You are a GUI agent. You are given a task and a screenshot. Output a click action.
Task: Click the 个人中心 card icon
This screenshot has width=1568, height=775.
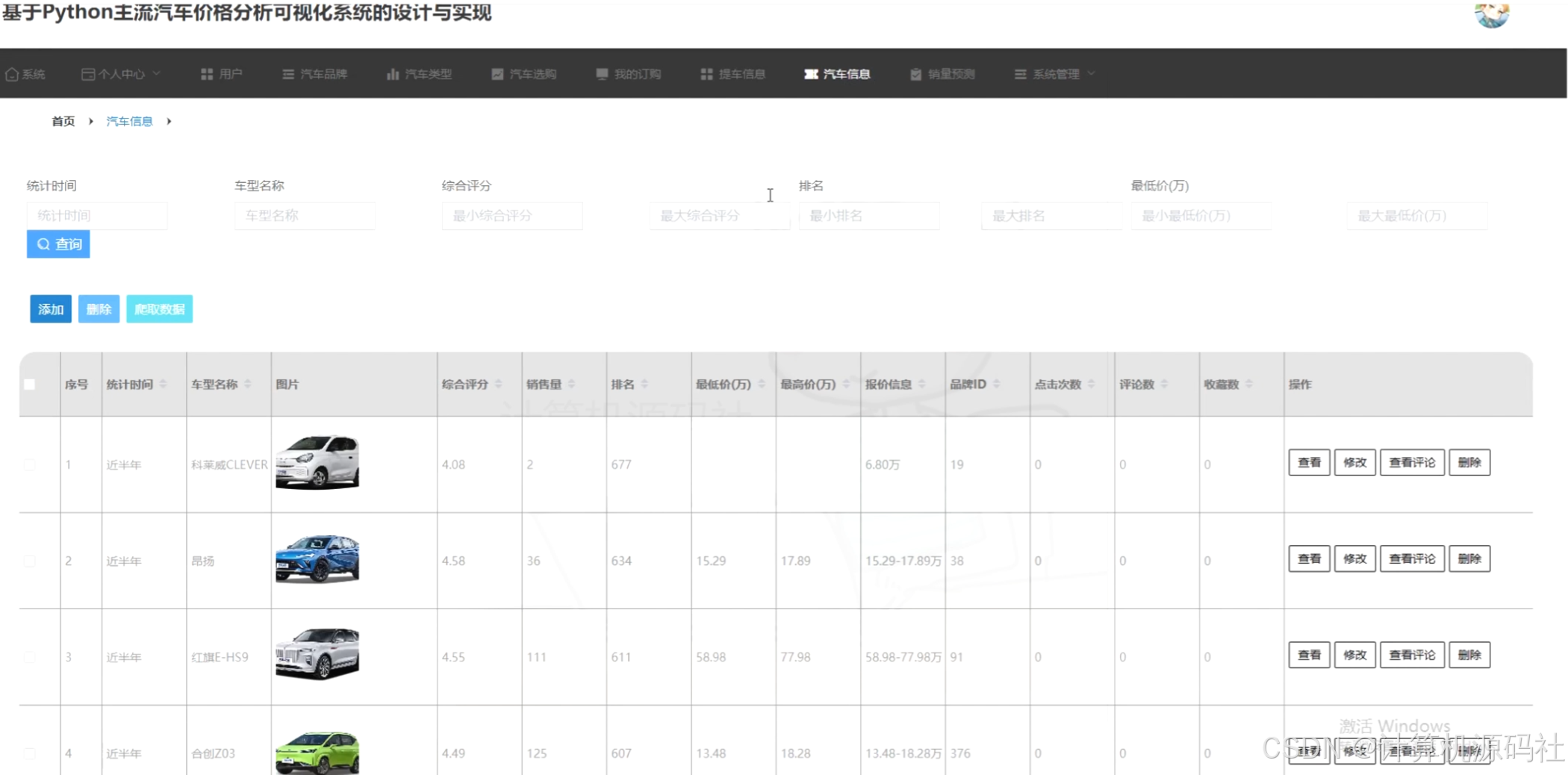87,74
